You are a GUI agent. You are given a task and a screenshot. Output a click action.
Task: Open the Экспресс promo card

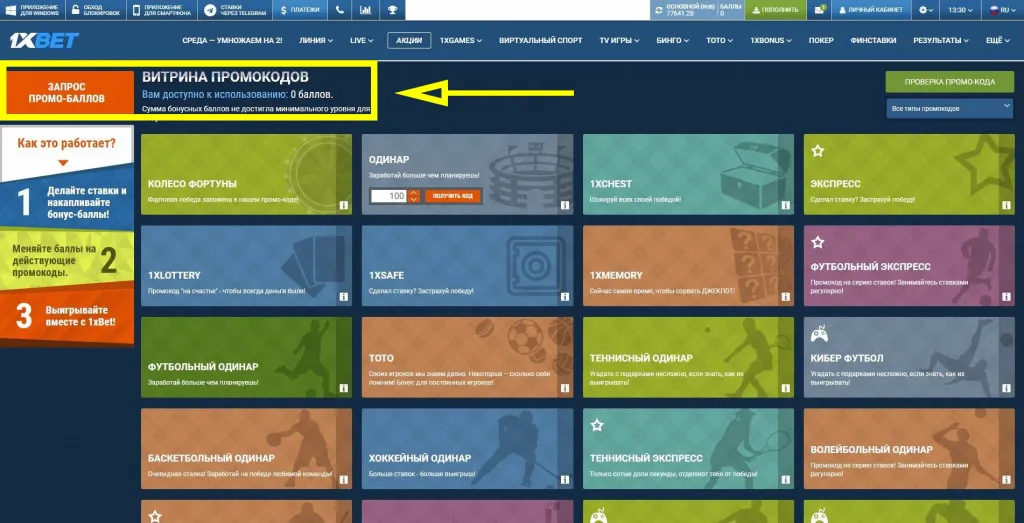910,174
